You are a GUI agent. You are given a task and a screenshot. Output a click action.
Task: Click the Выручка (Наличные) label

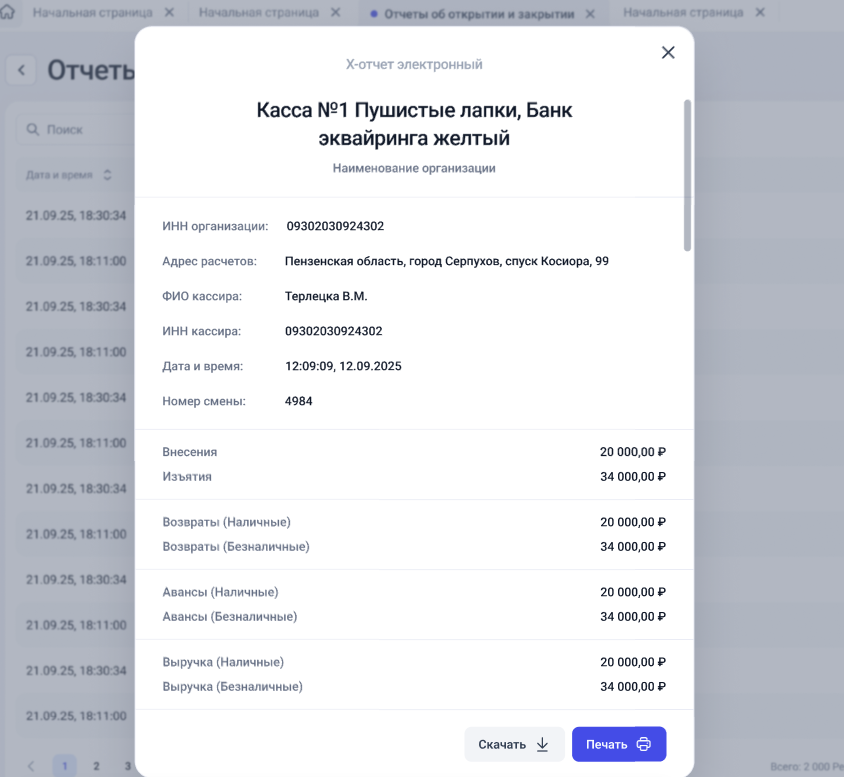(223, 662)
